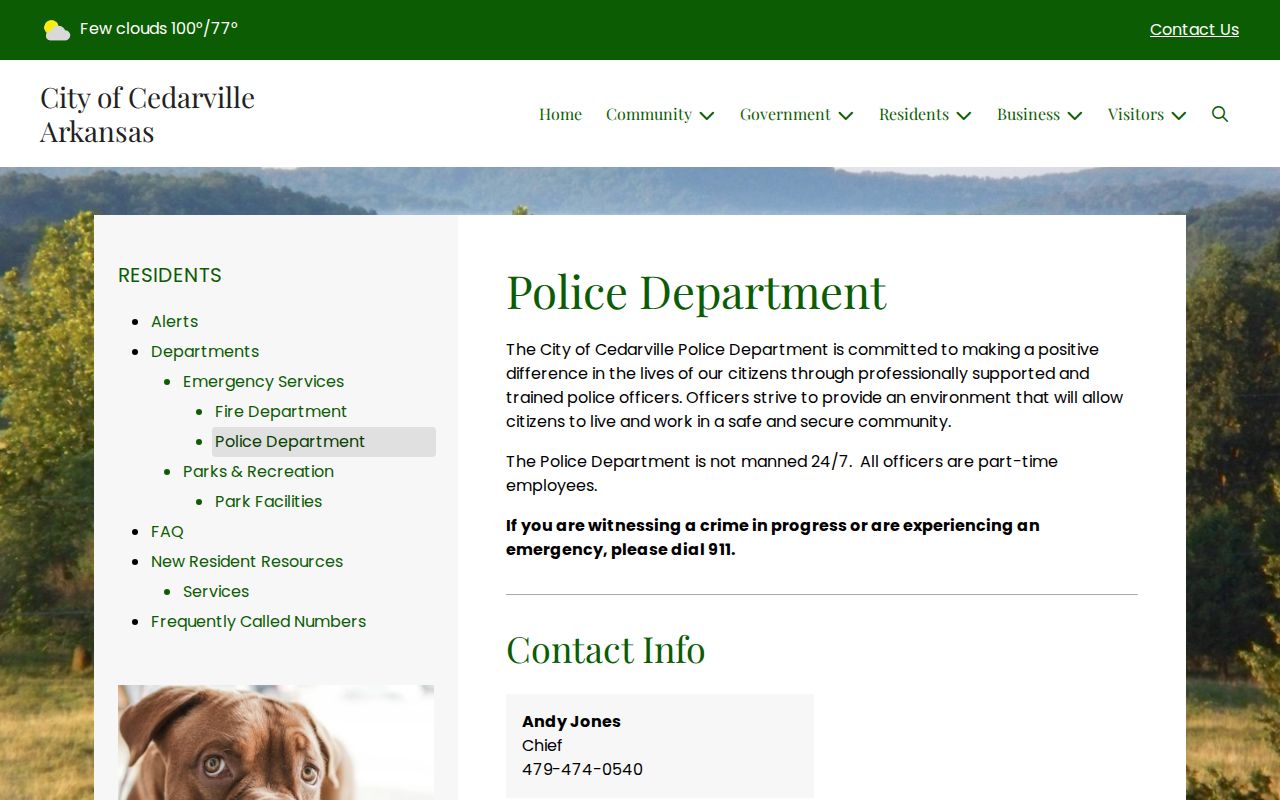Open New Resident Resources link
The width and height of the screenshot is (1280, 800).
(x=247, y=561)
